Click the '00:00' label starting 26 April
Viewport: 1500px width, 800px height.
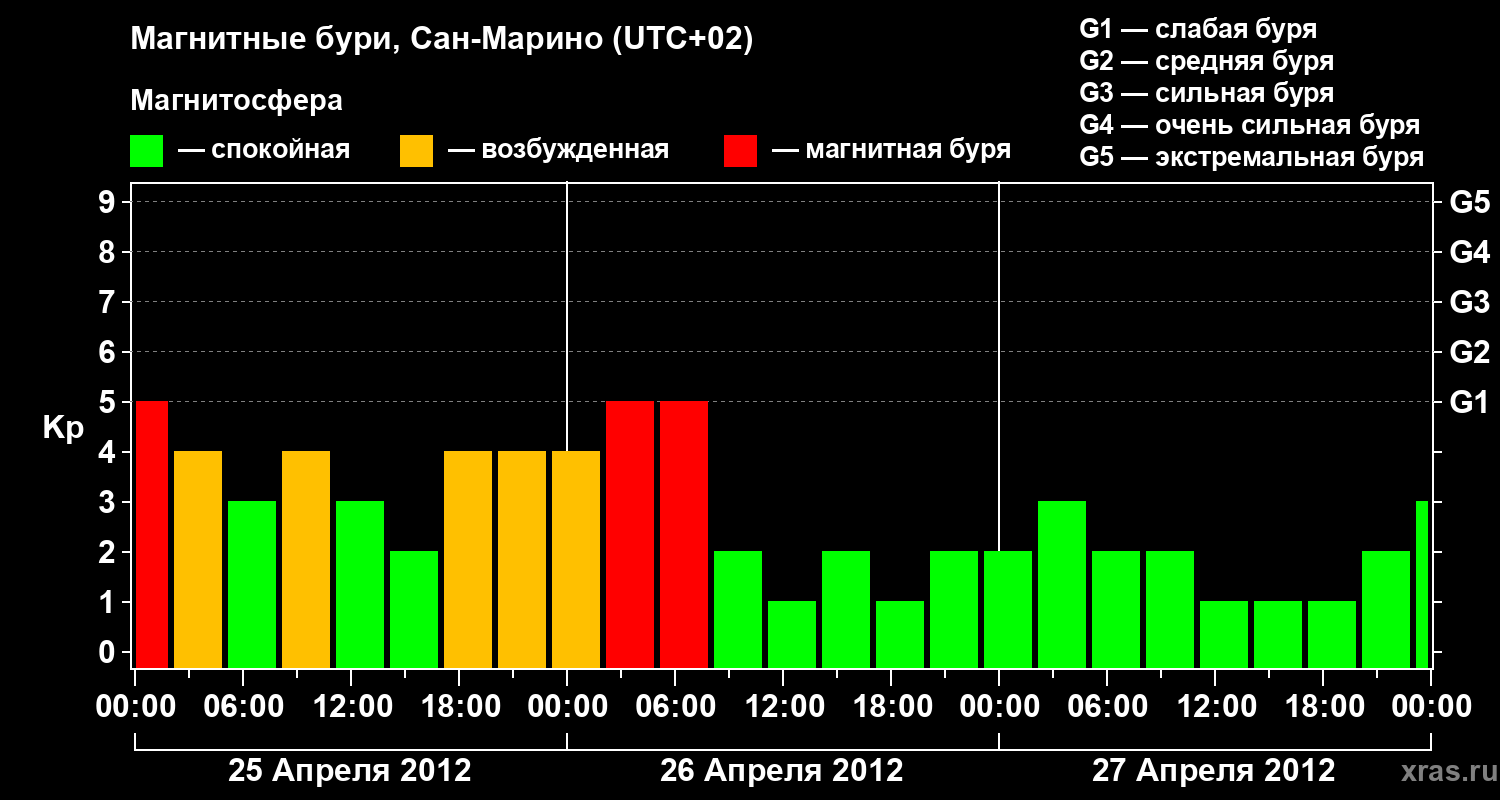pyautogui.click(x=567, y=706)
